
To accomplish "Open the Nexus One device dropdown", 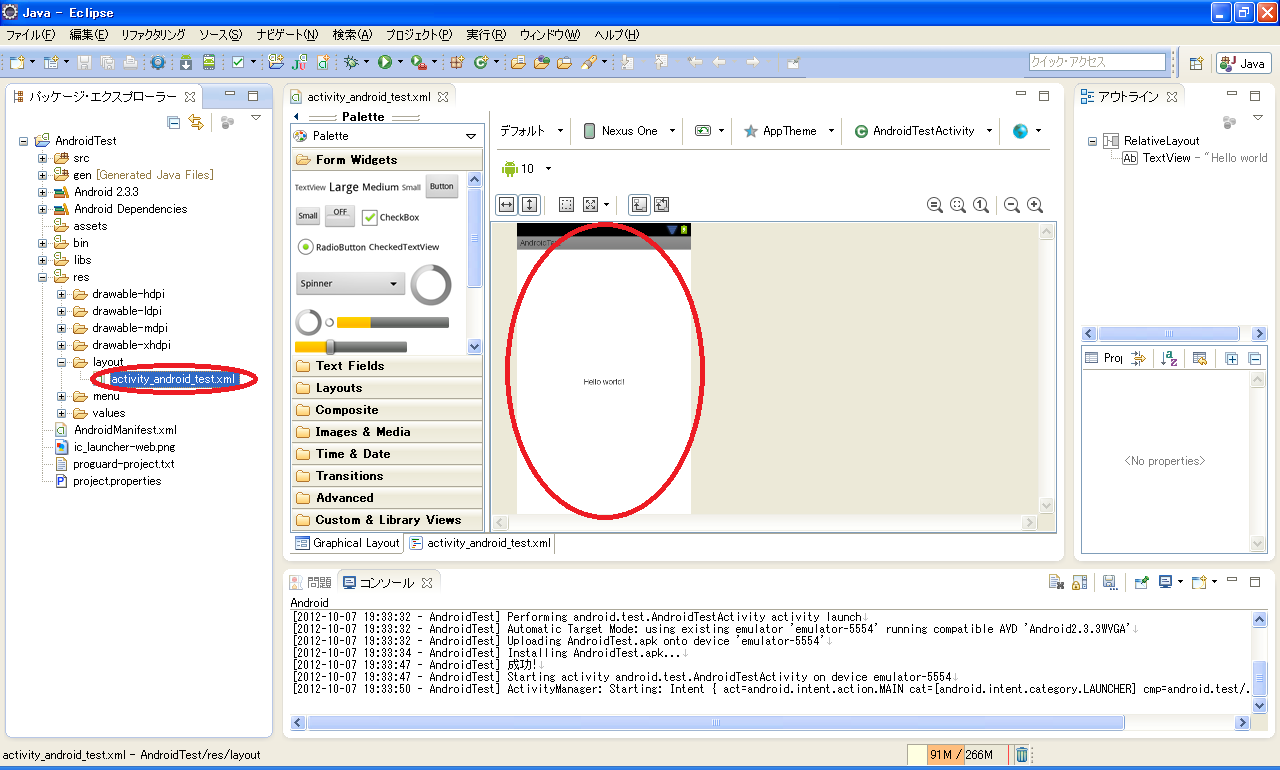I will (629, 131).
